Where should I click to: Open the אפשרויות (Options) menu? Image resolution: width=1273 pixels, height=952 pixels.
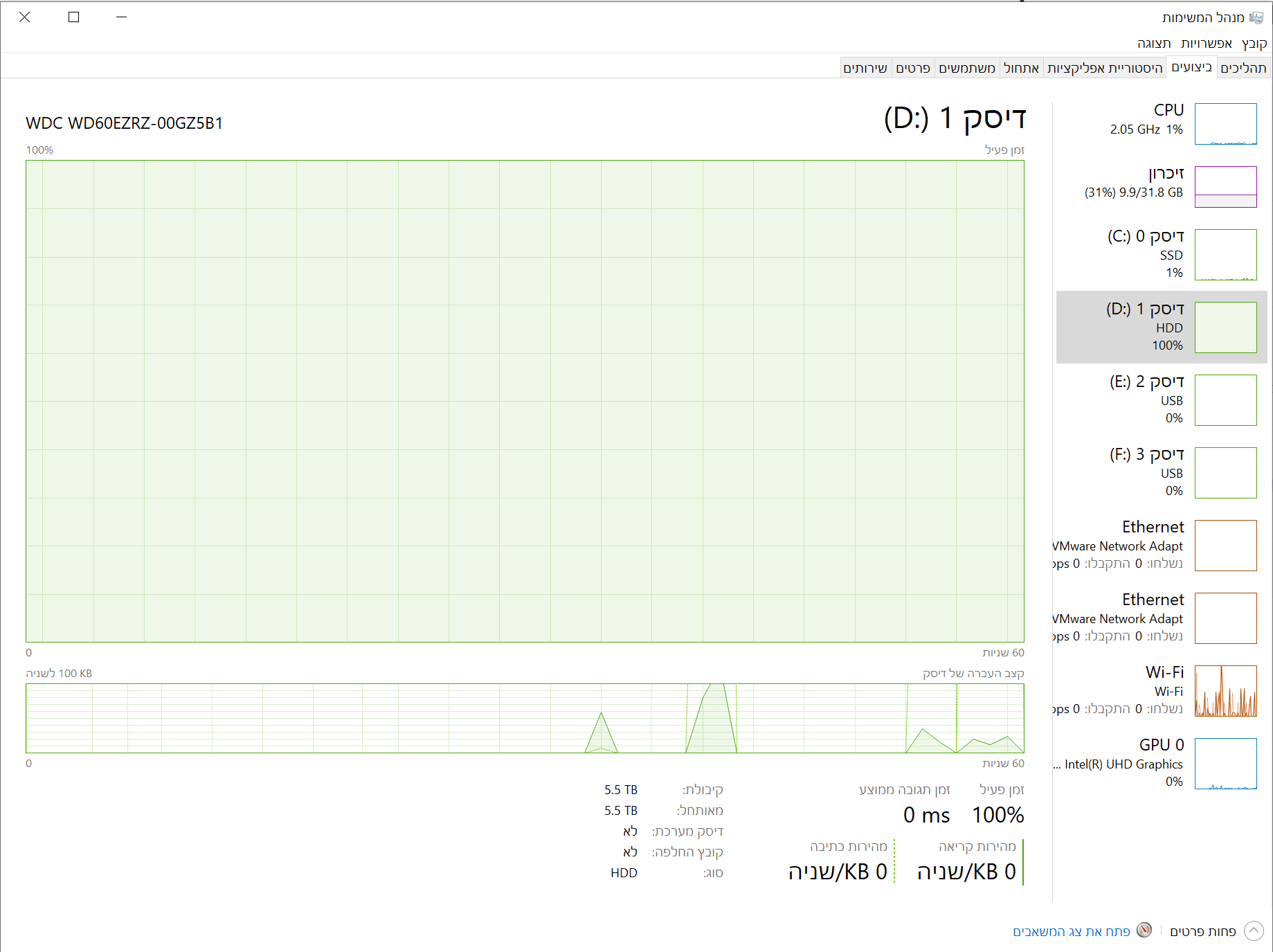tap(1206, 44)
